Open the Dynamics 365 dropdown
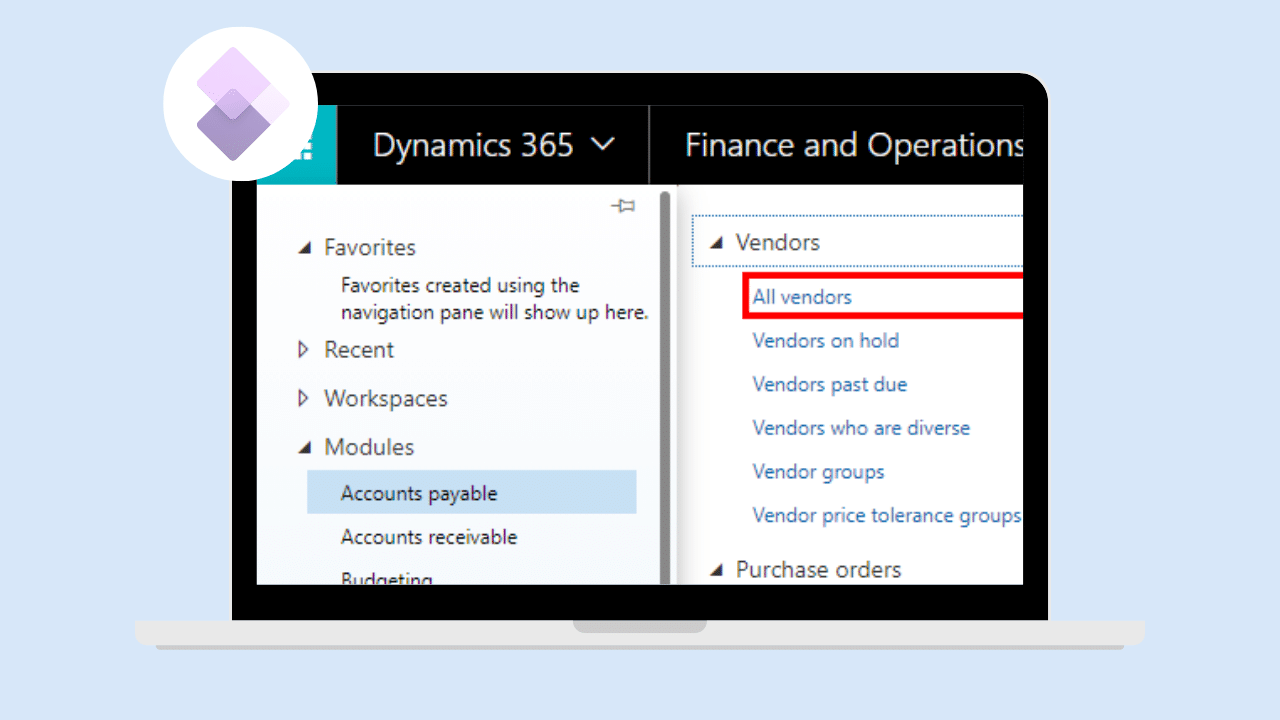 click(493, 146)
